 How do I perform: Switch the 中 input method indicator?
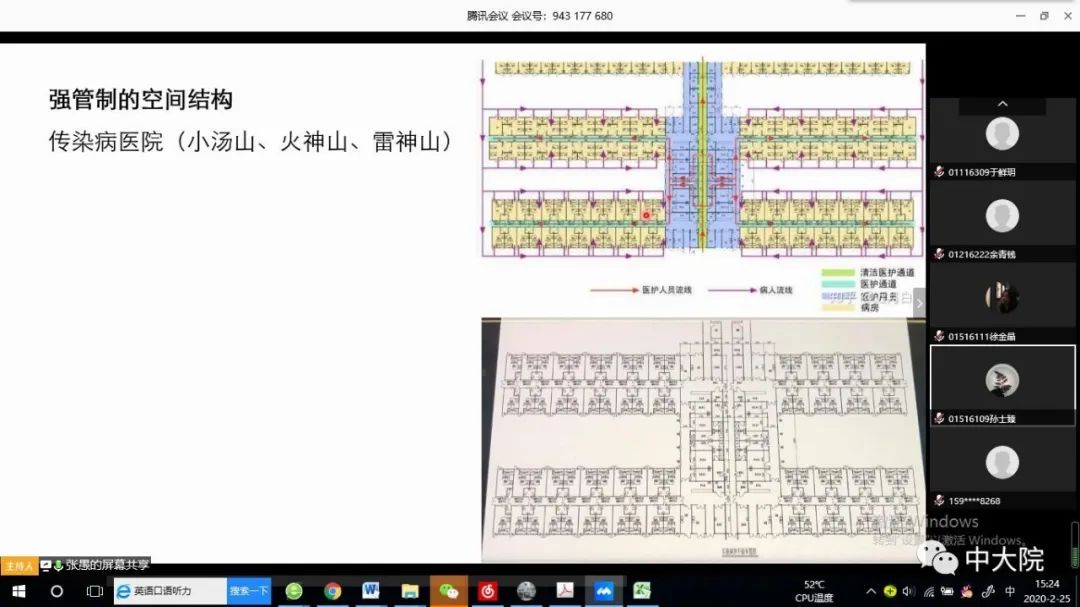pos(1010,591)
